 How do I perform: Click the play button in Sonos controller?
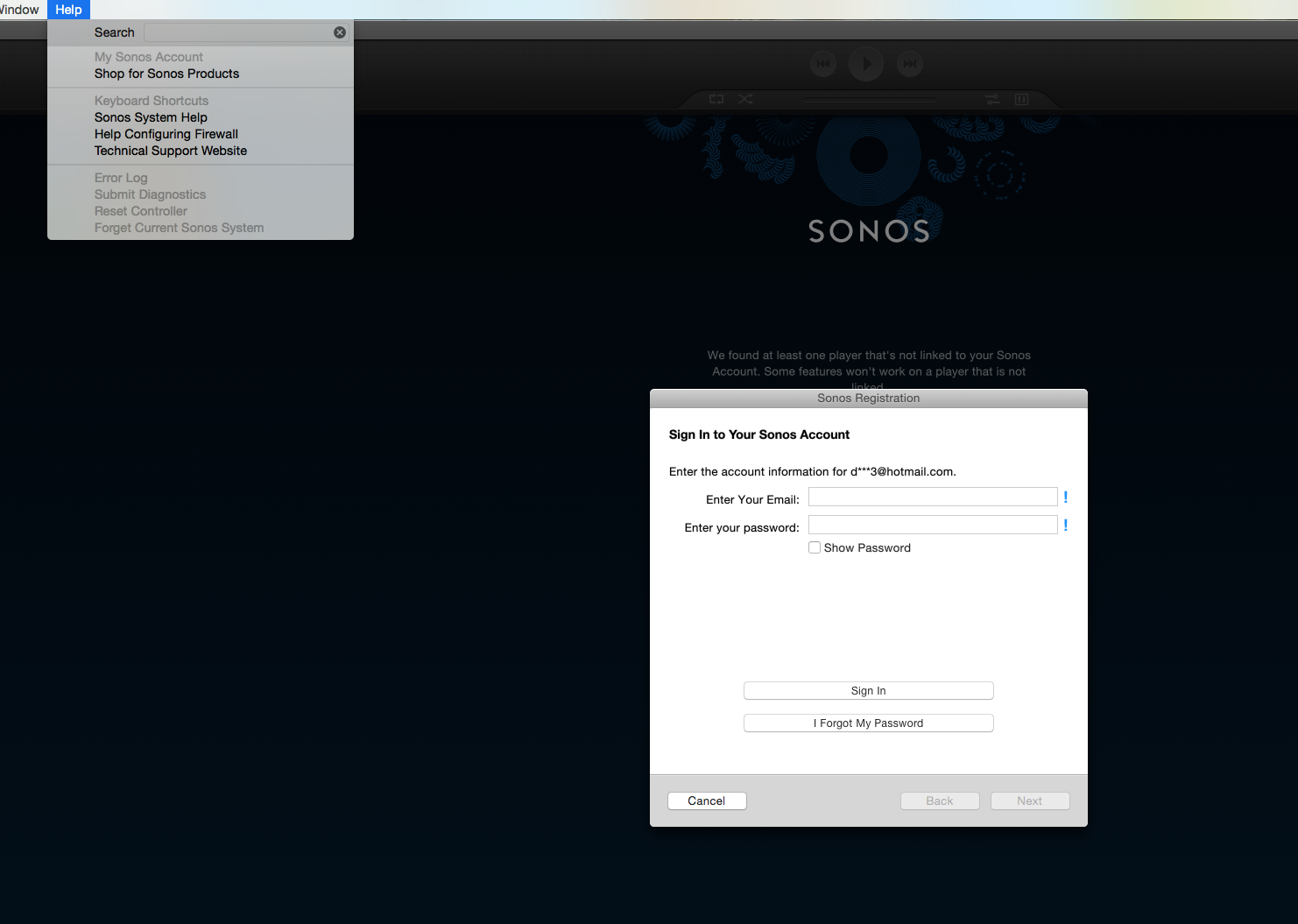866,64
